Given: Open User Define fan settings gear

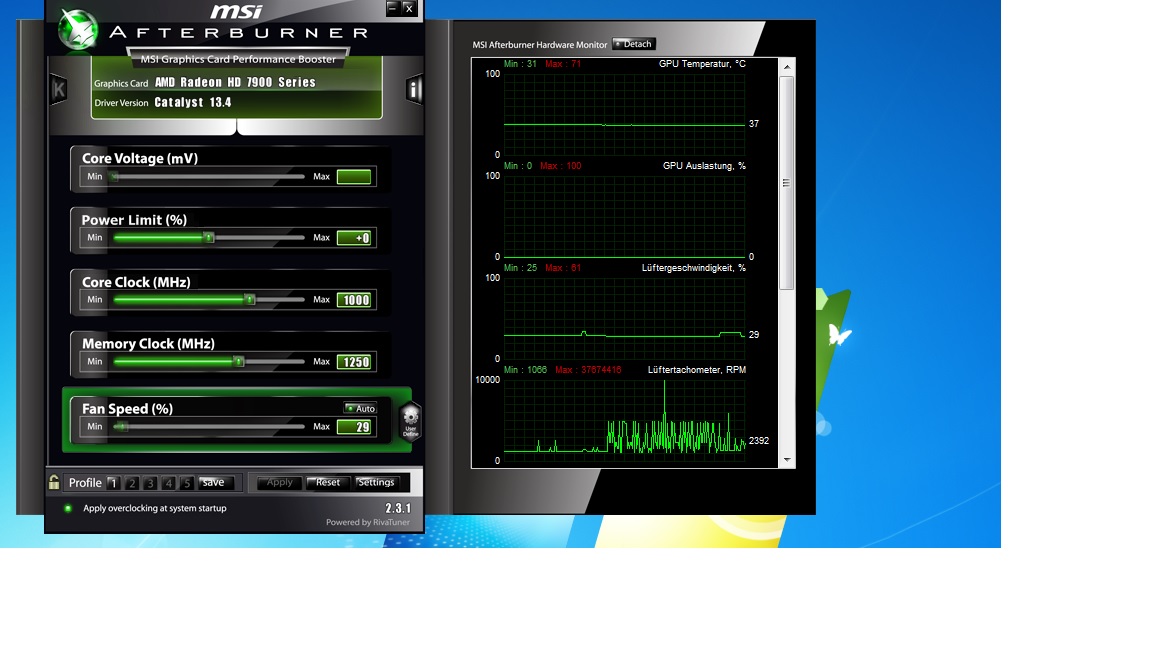Looking at the screenshot, I should [x=410, y=422].
